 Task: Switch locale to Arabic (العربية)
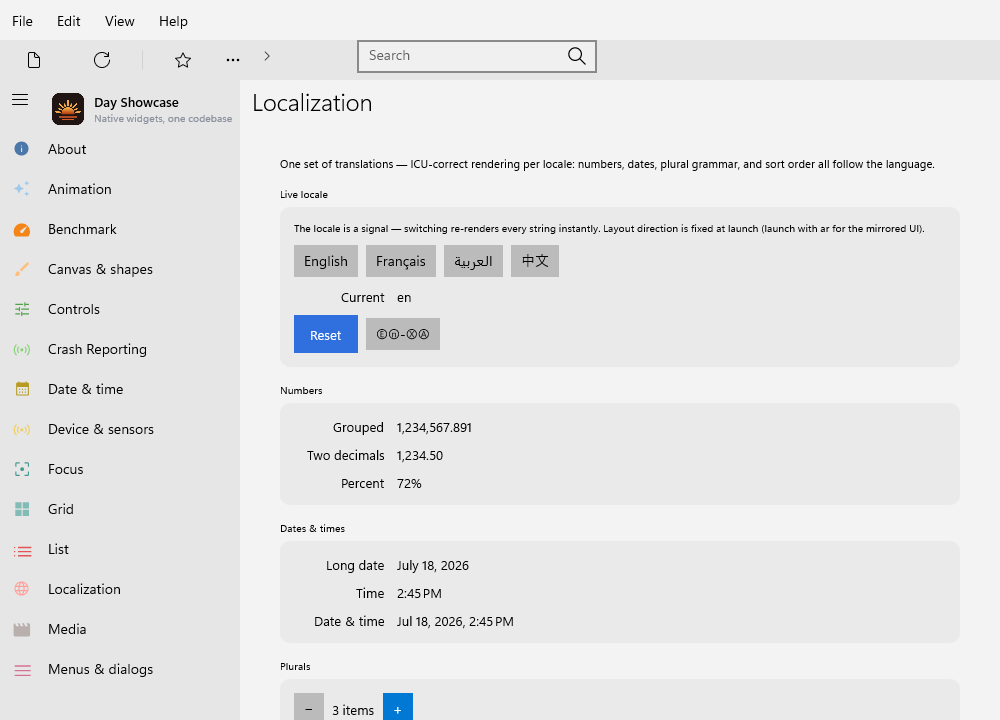473,261
